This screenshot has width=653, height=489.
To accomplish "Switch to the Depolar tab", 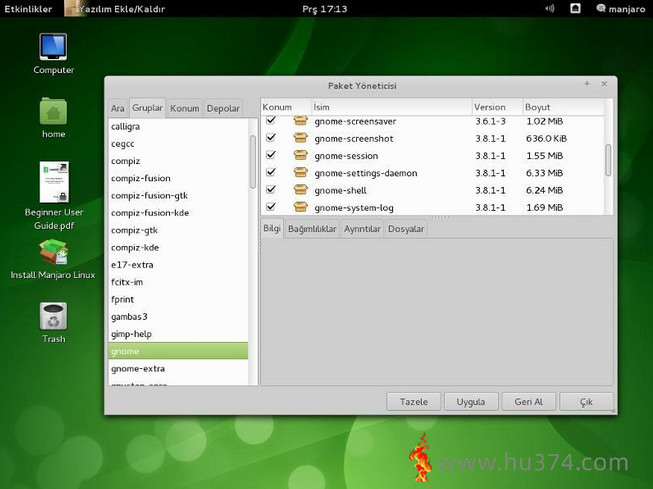I will [x=223, y=108].
